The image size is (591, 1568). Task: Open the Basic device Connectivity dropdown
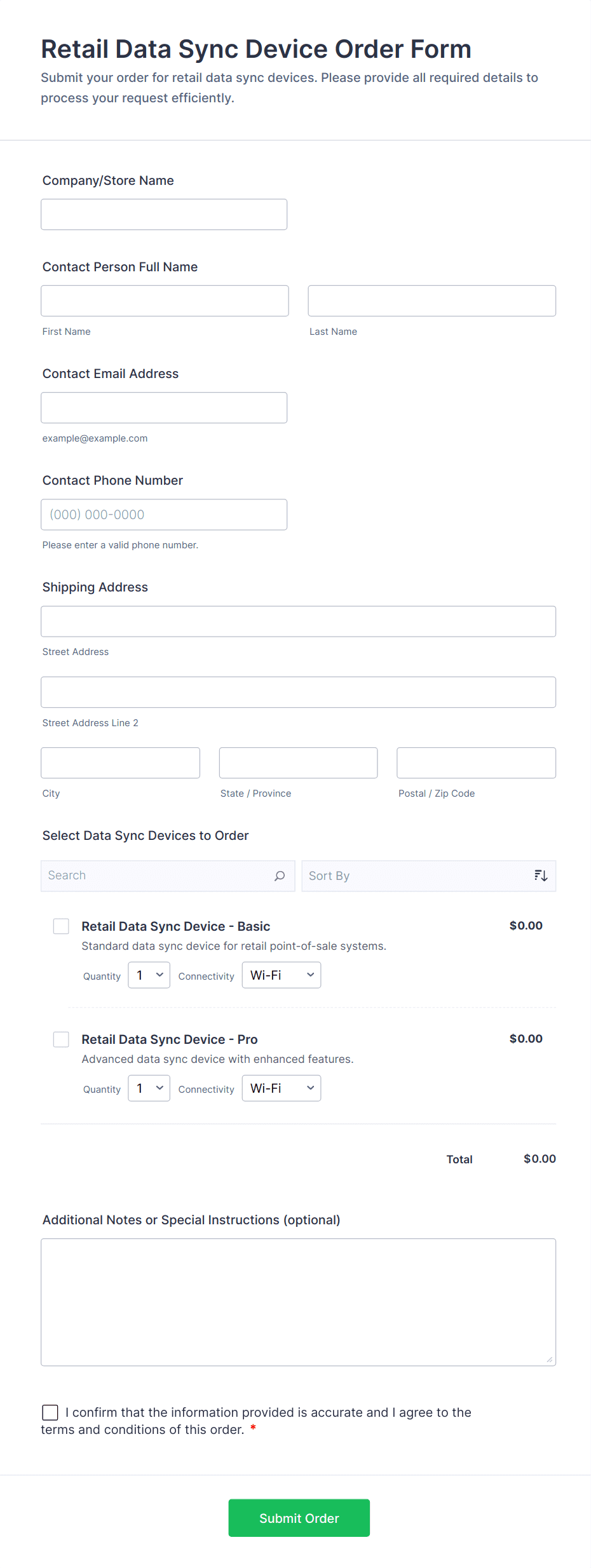(x=281, y=975)
